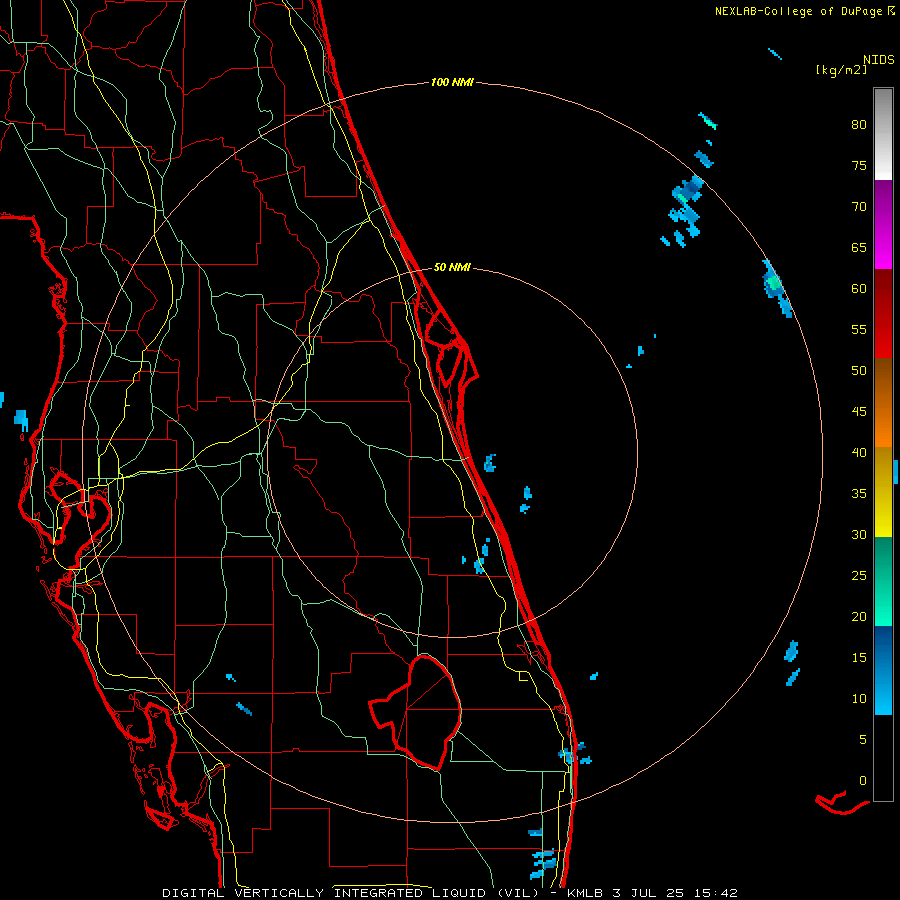This screenshot has width=900, height=900.
Task: Click the scale value "45"
Action: pos(859,412)
